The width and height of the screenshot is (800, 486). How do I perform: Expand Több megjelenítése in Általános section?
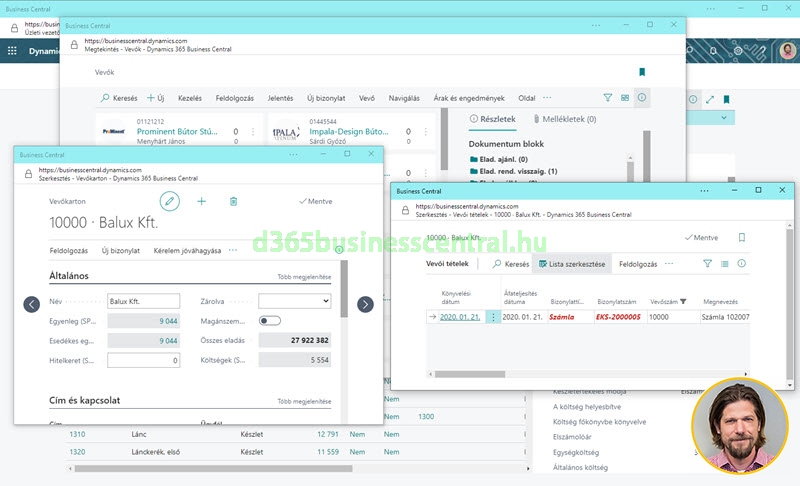point(304,277)
